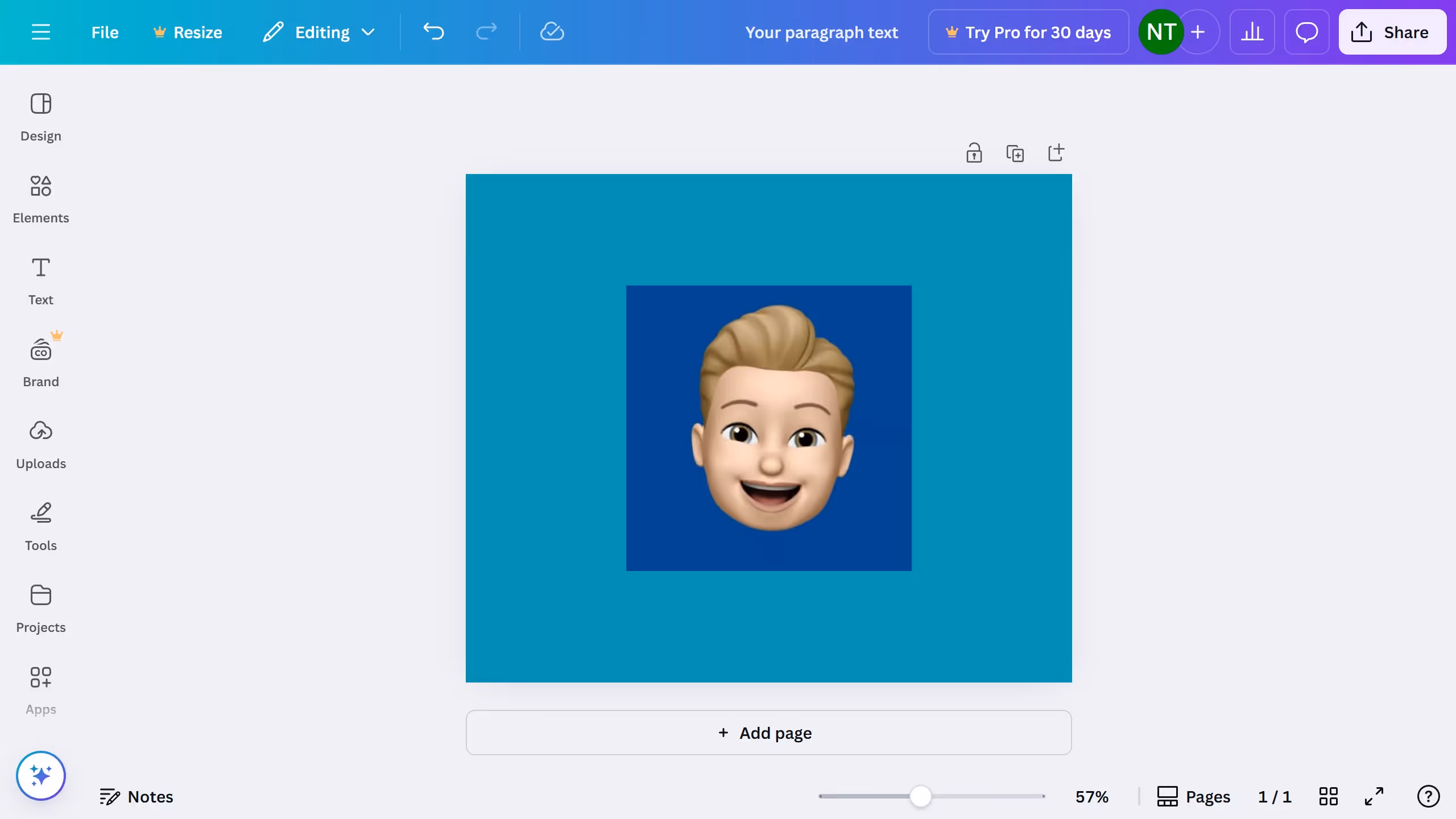Open the Brand panel
Viewport: 1456px width, 819px height.
pyautogui.click(x=40, y=362)
